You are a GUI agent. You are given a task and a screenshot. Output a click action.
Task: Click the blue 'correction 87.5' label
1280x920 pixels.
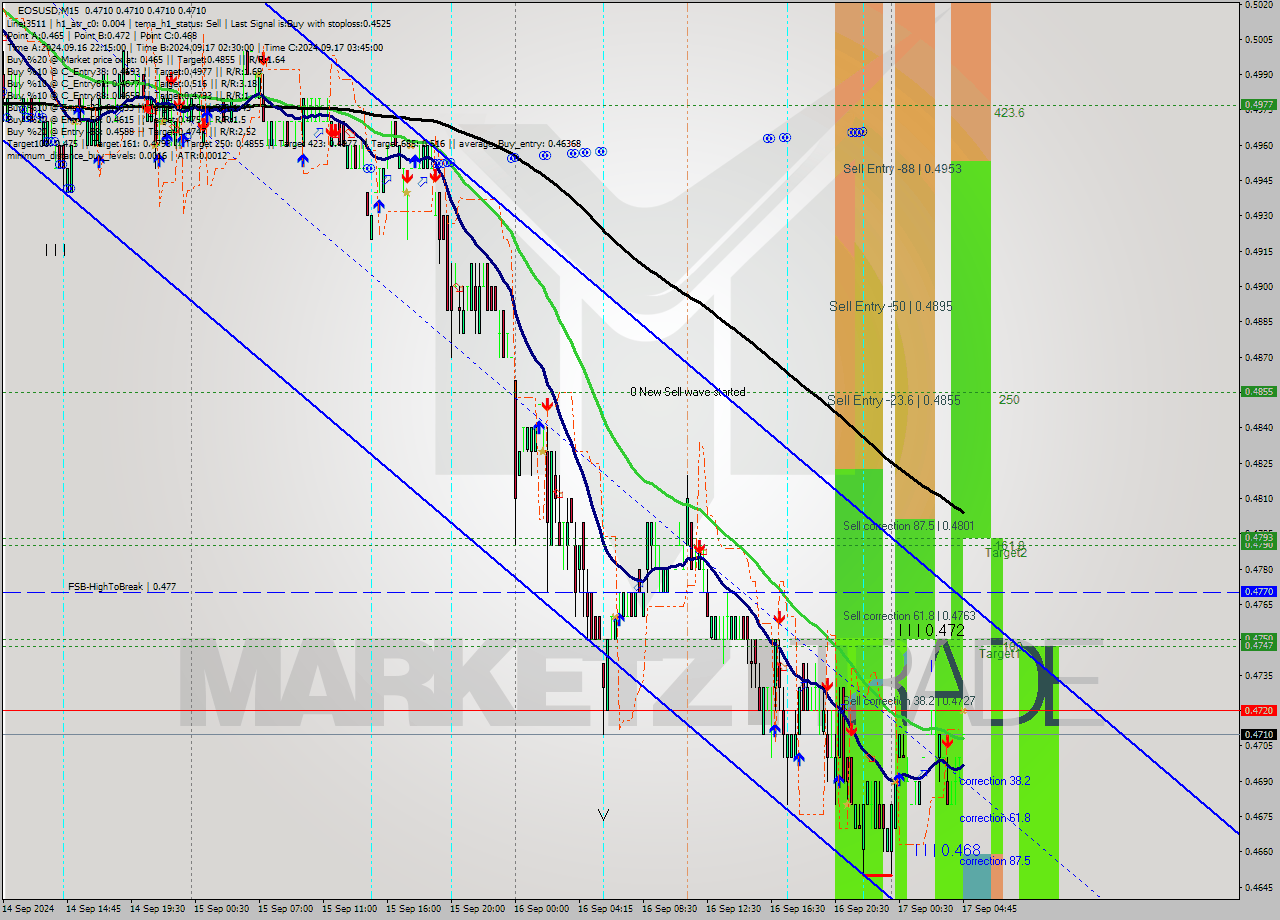click(x=995, y=861)
